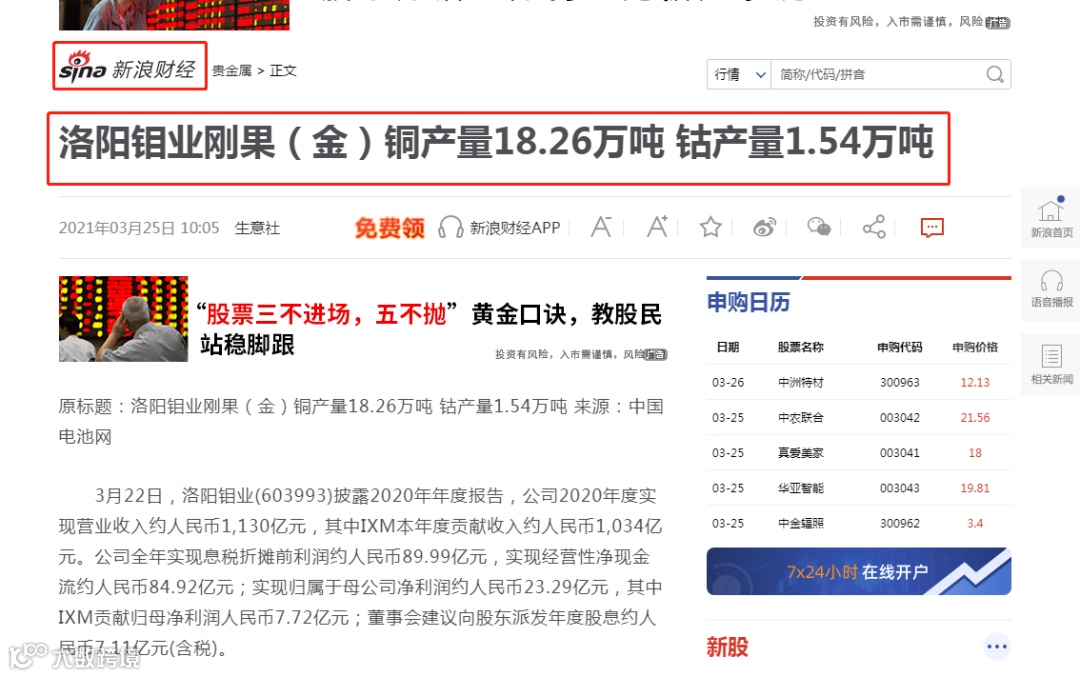Click the stock-board ad thumbnail image
The height and width of the screenshot is (677, 1080).
click(x=123, y=319)
